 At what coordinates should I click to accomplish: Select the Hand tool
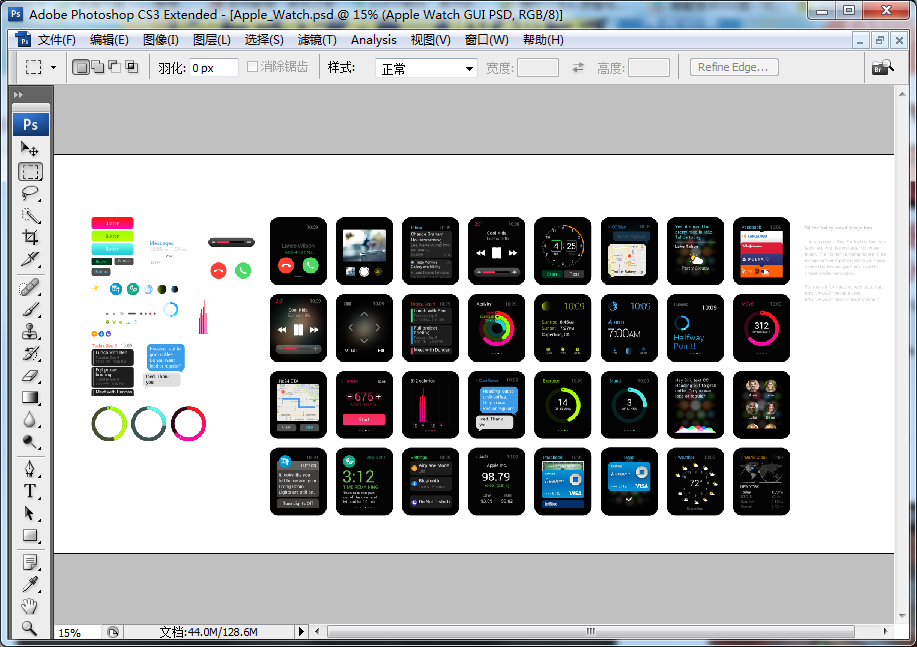pos(30,606)
